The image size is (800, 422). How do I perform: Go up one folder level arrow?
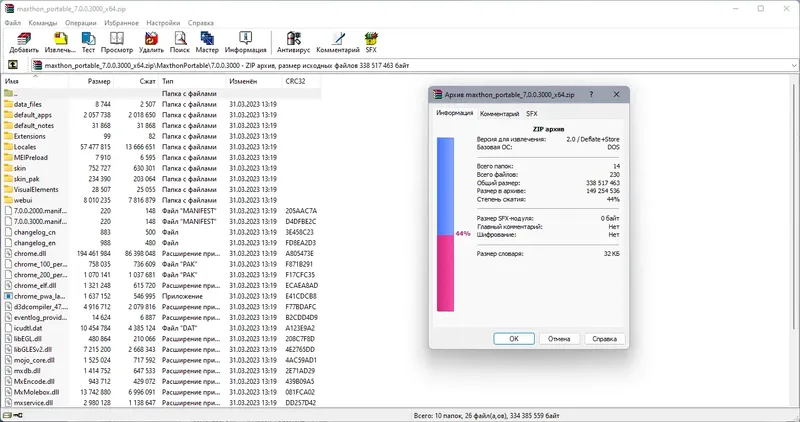[x=13, y=65]
